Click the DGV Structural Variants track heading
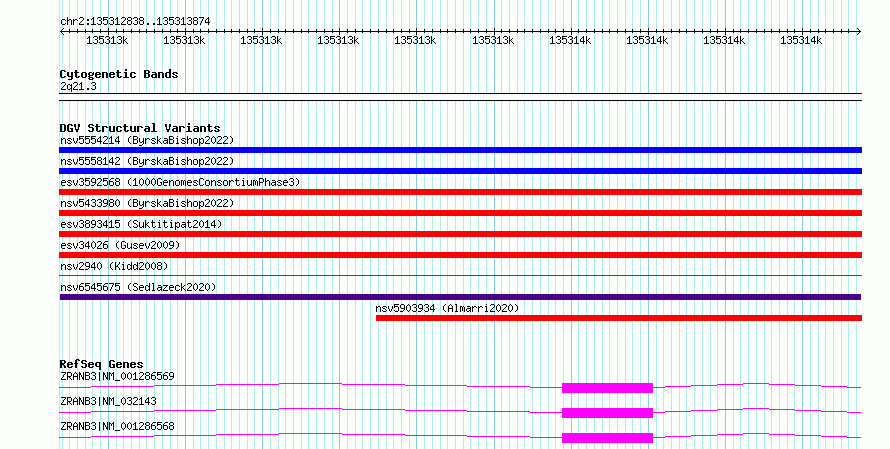Image resolution: width=890 pixels, height=449 pixels. 140,128
